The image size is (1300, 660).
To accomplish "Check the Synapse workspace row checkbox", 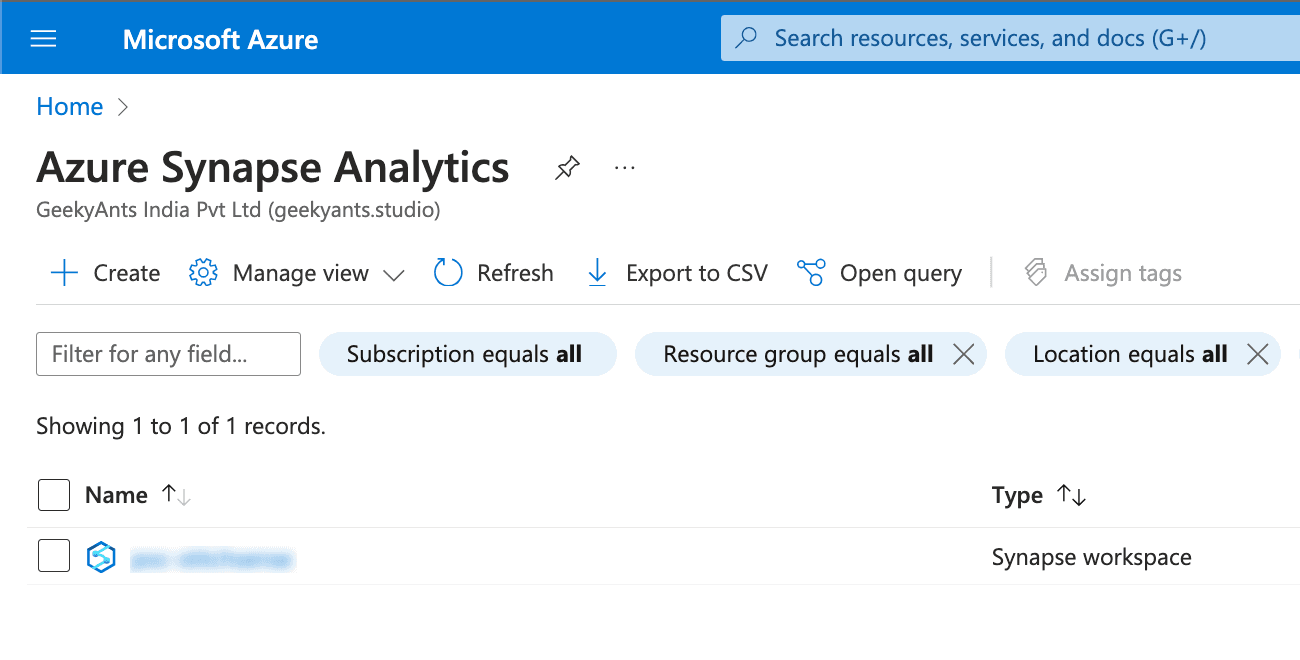I will pyautogui.click(x=54, y=556).
